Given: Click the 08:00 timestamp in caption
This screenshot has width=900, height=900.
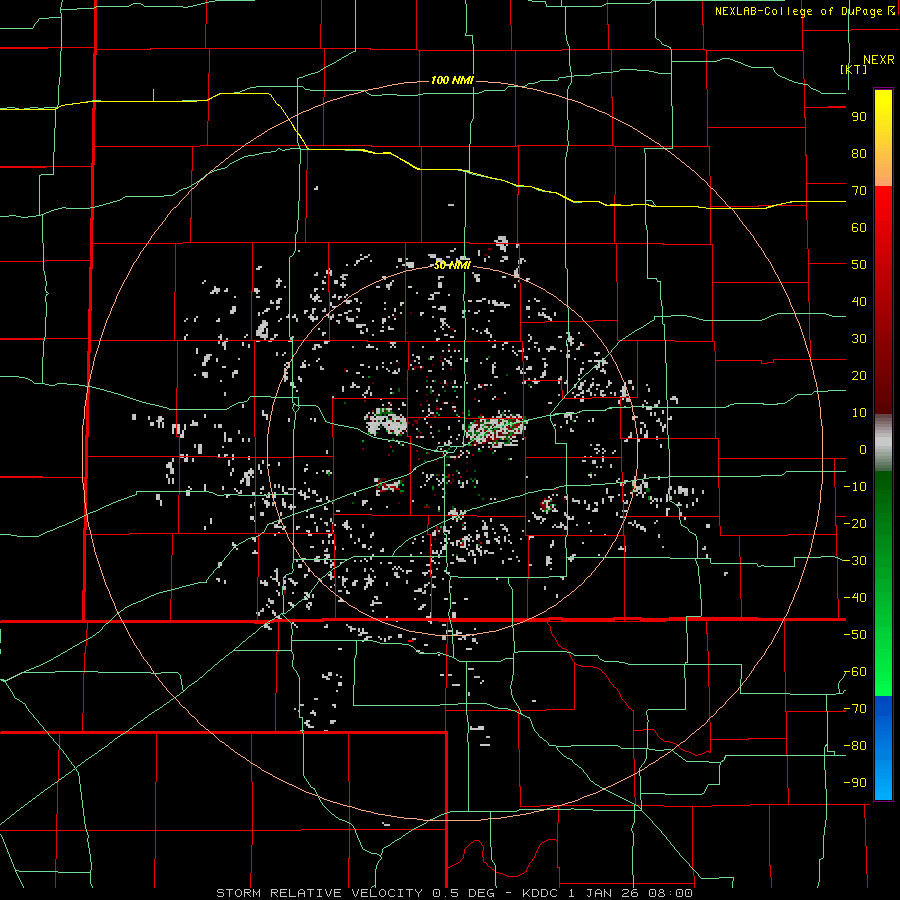Looking at the screenshot, I should tap(671, 893).
